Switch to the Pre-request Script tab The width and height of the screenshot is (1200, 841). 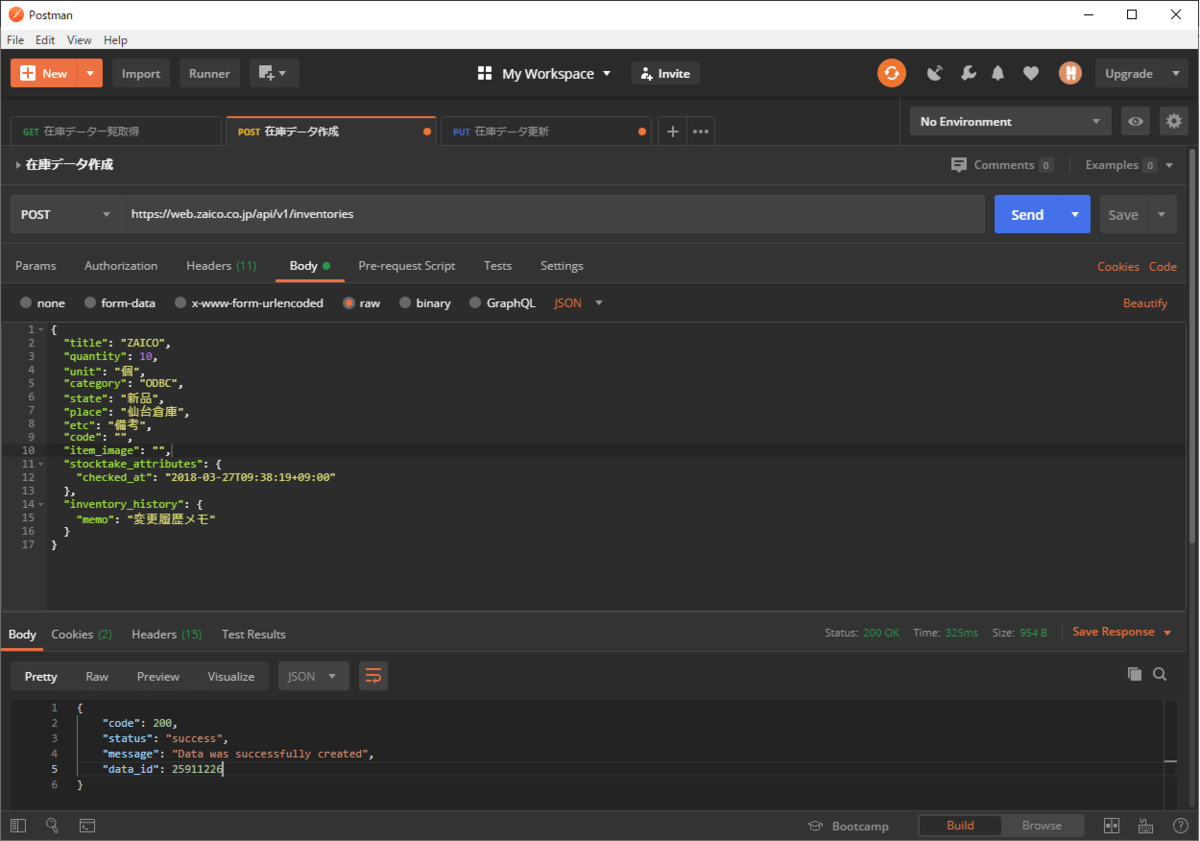point(406,266)
